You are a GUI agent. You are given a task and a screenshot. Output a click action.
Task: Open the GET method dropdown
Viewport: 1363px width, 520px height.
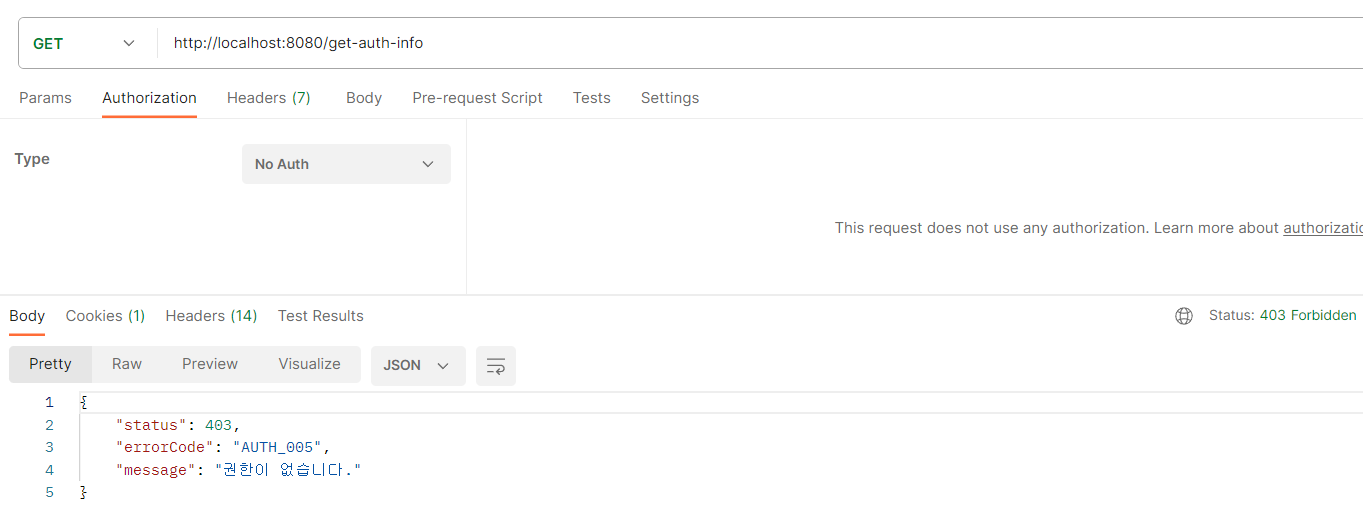85,43
